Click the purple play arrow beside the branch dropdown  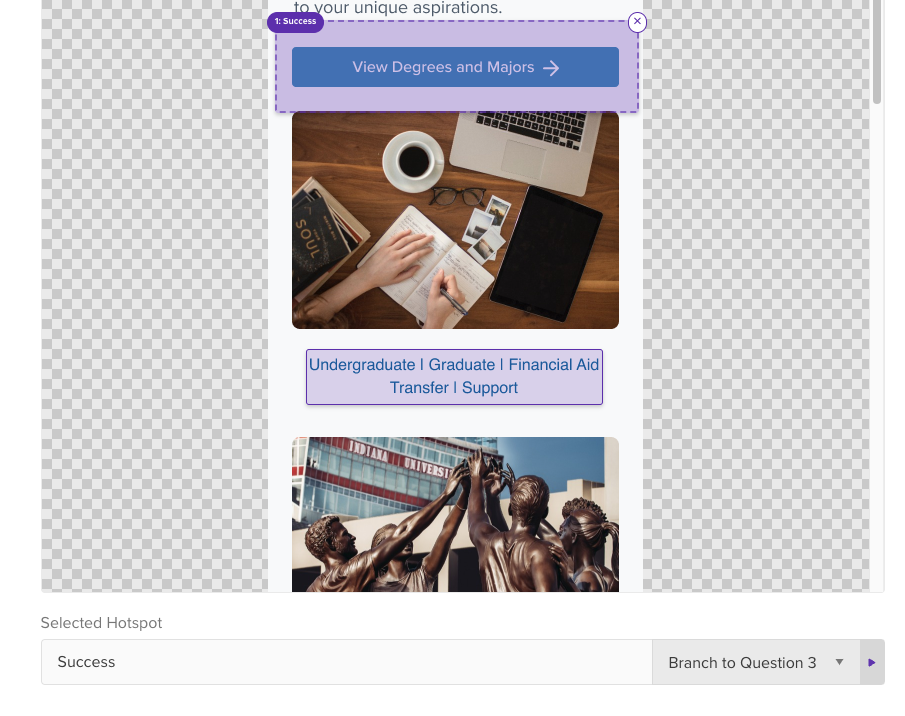click(x=872, y=662)
